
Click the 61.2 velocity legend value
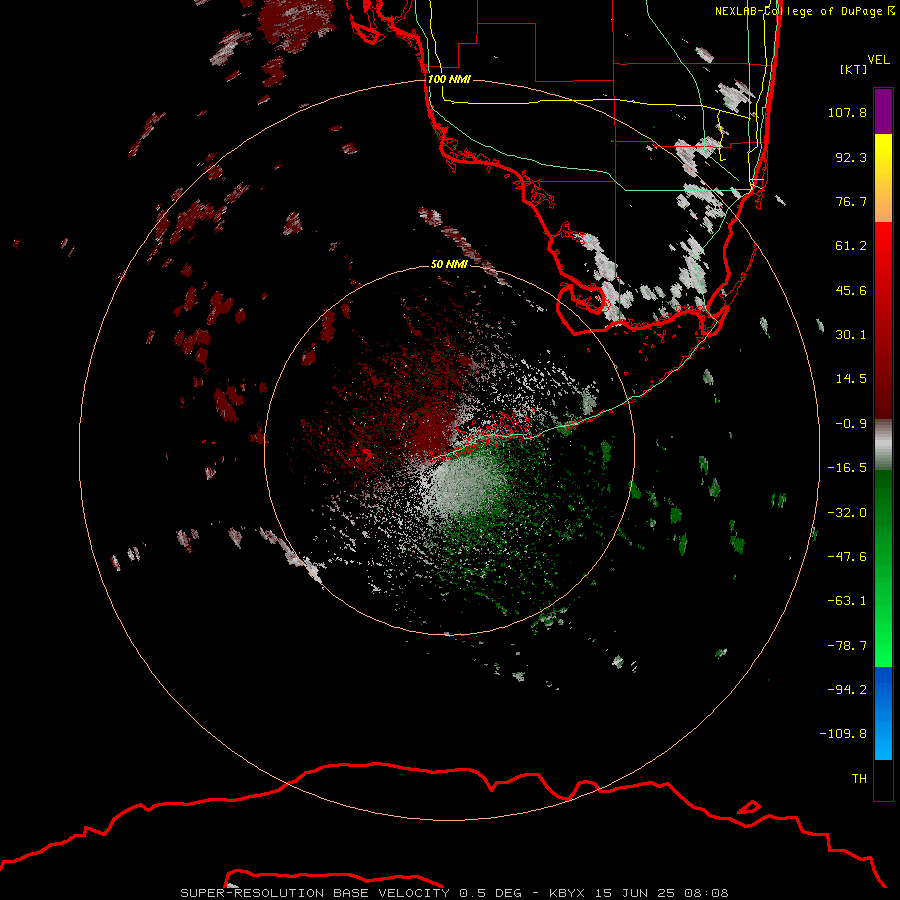[851, 246]
